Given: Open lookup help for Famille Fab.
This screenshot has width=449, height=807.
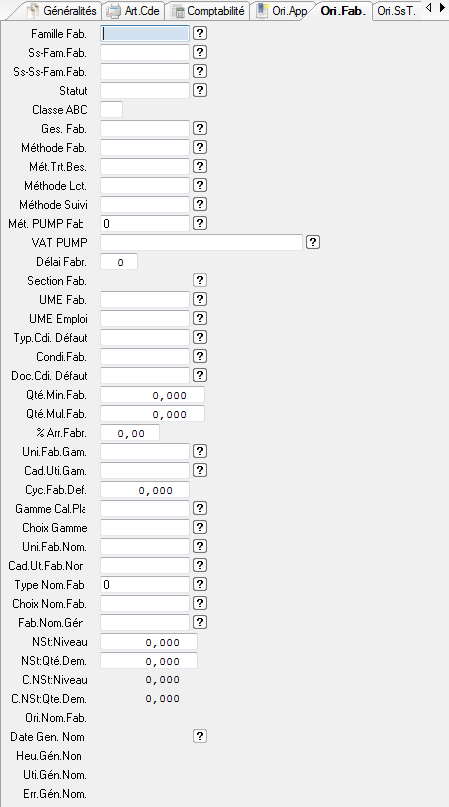Looking at the screenshot, I should (x=200, y=33).
